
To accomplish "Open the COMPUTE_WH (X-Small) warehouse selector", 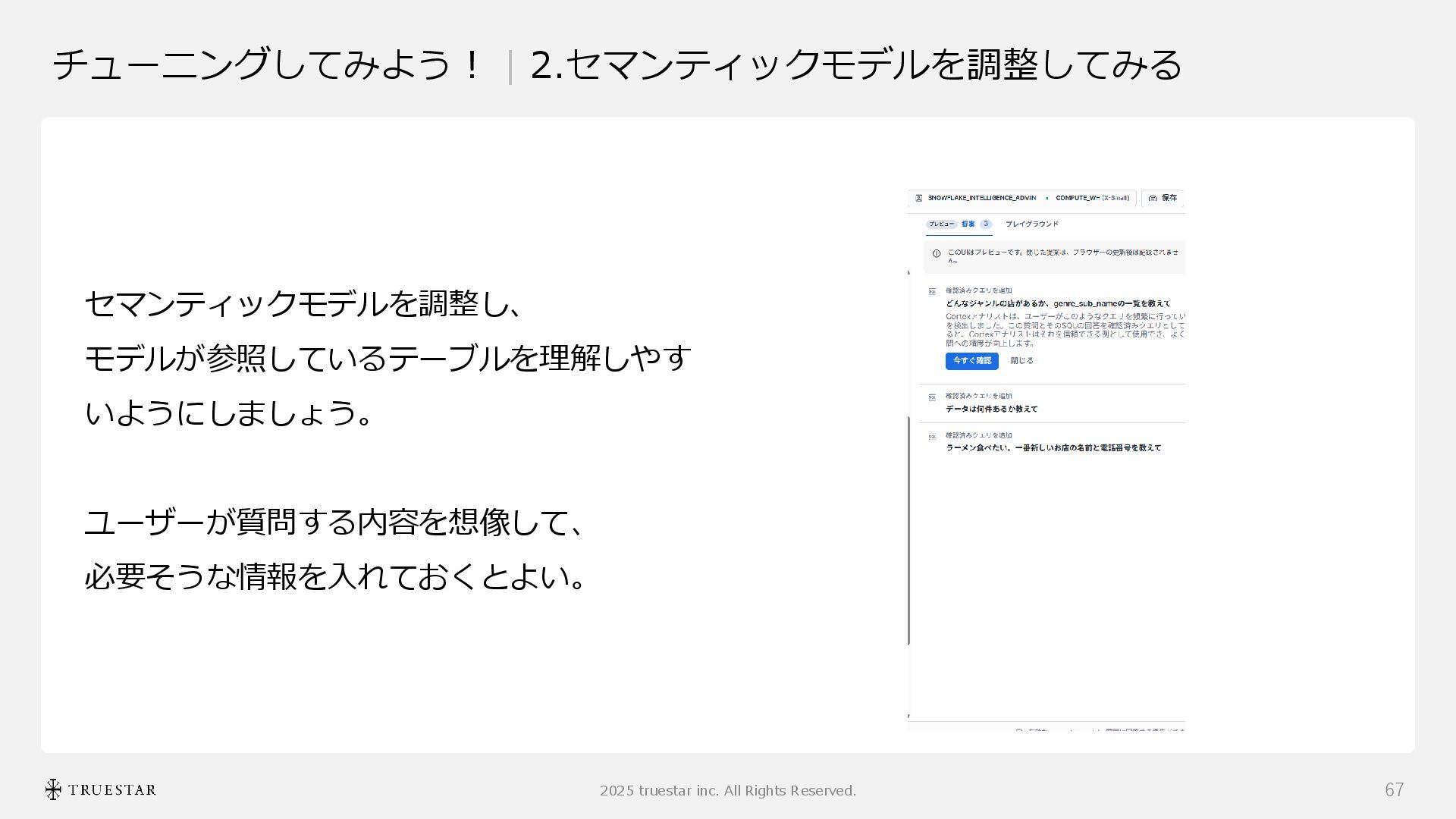I will [x=1092, y=198].
